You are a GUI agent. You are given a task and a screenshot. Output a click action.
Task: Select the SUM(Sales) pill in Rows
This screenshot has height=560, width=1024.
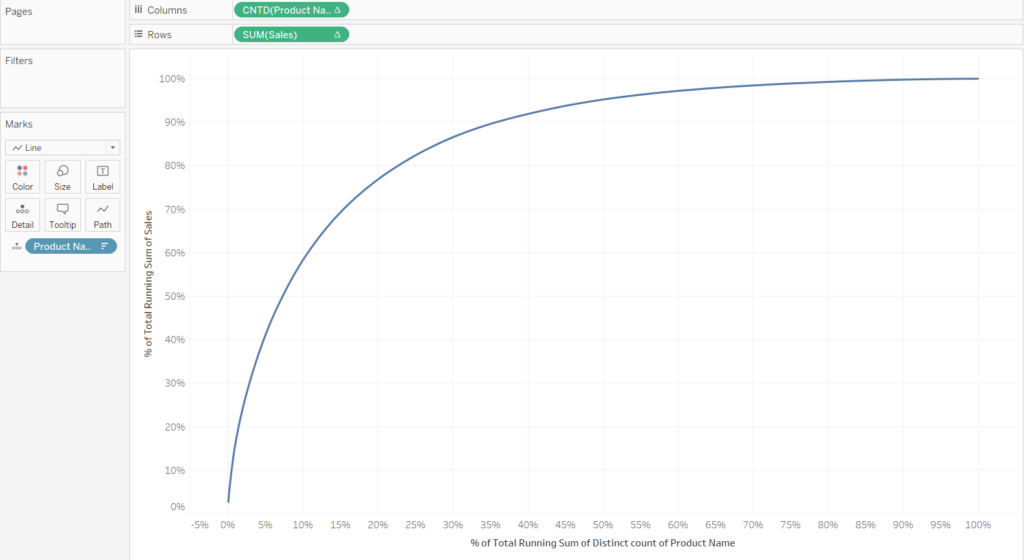coord(291,35)
